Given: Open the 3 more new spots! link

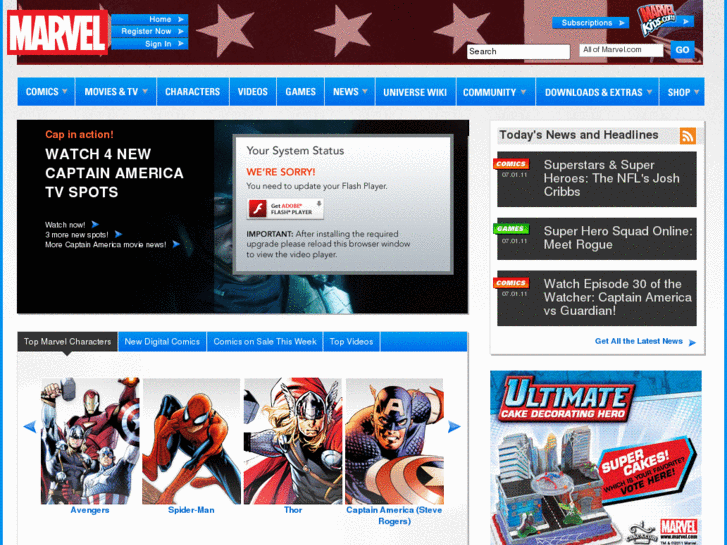Looking at the screenshot, I should pyautogui.click(x=77, y=235).
